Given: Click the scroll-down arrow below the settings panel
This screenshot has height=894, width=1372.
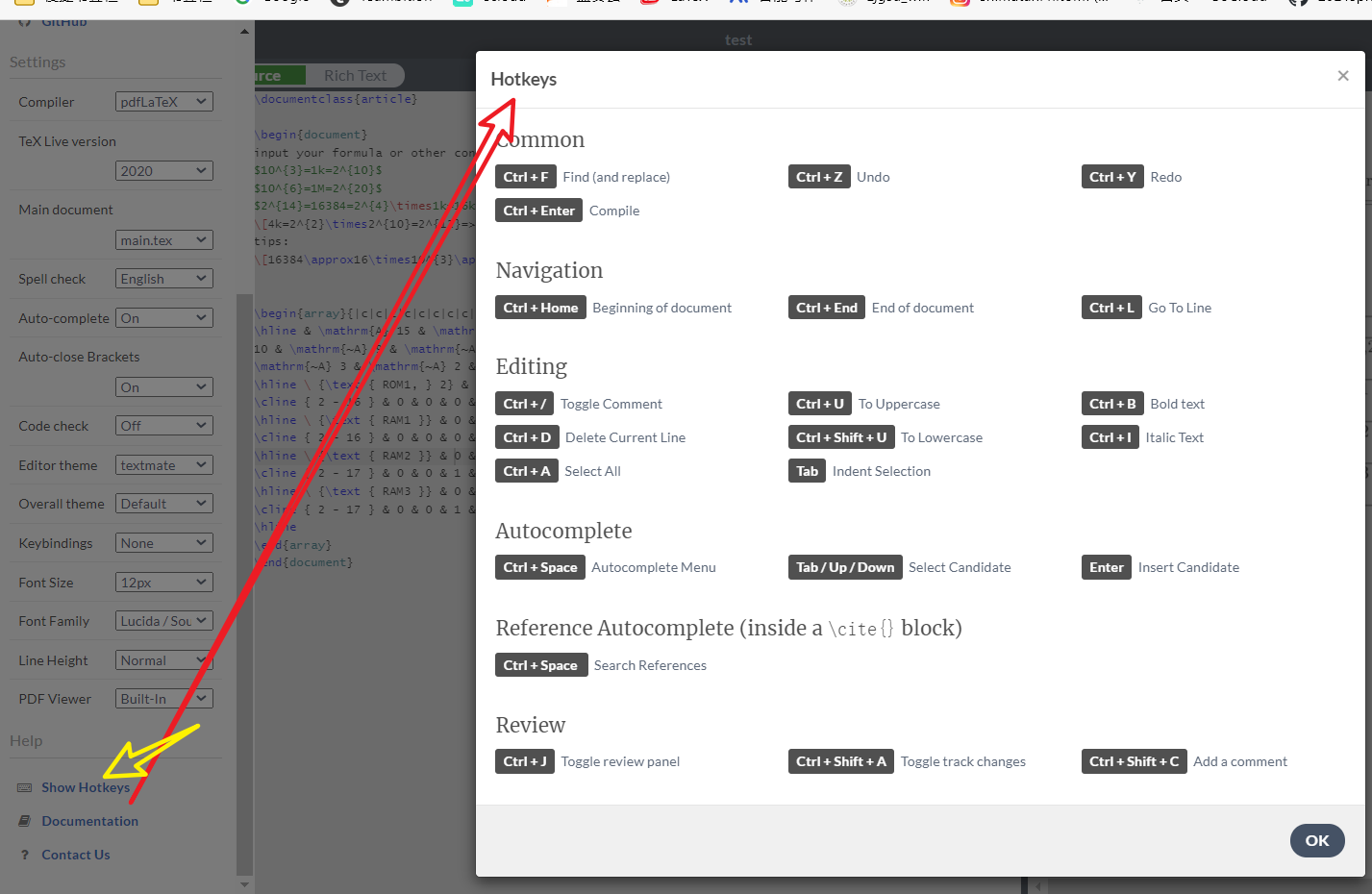Looking at the screenshot, I should [x=243, y=883].
